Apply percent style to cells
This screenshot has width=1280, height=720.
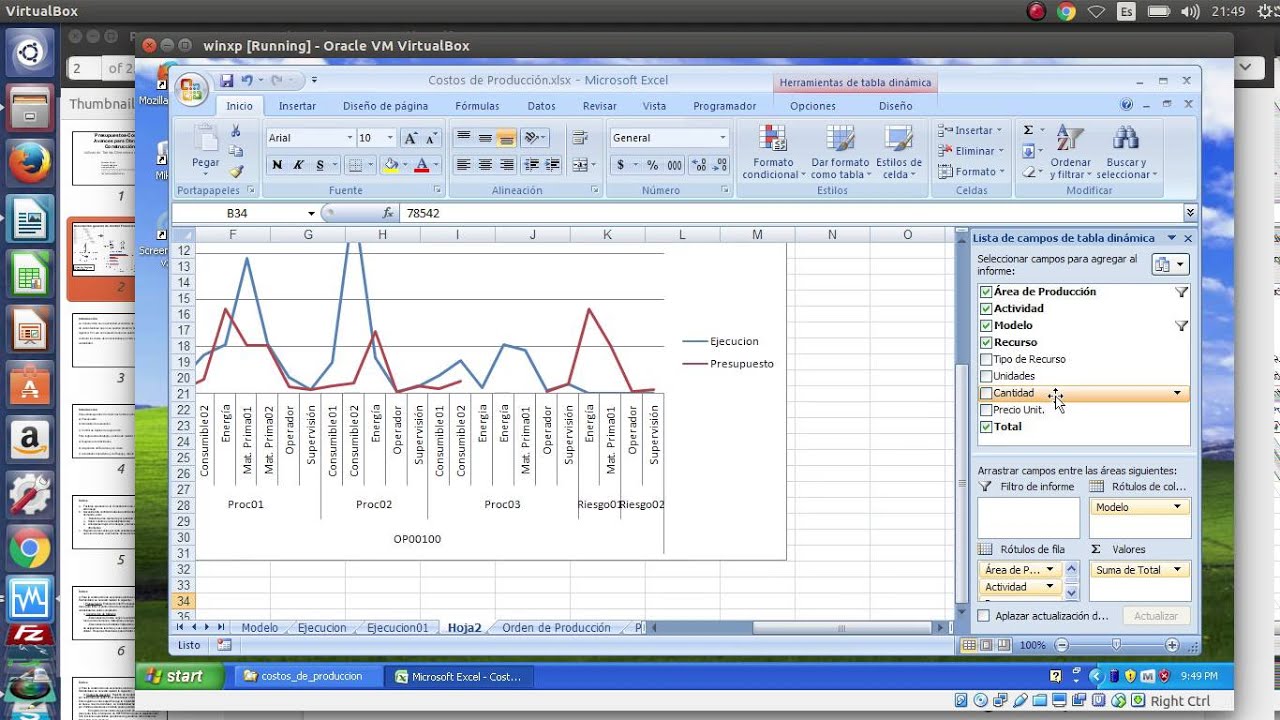(x=652, y=165)
